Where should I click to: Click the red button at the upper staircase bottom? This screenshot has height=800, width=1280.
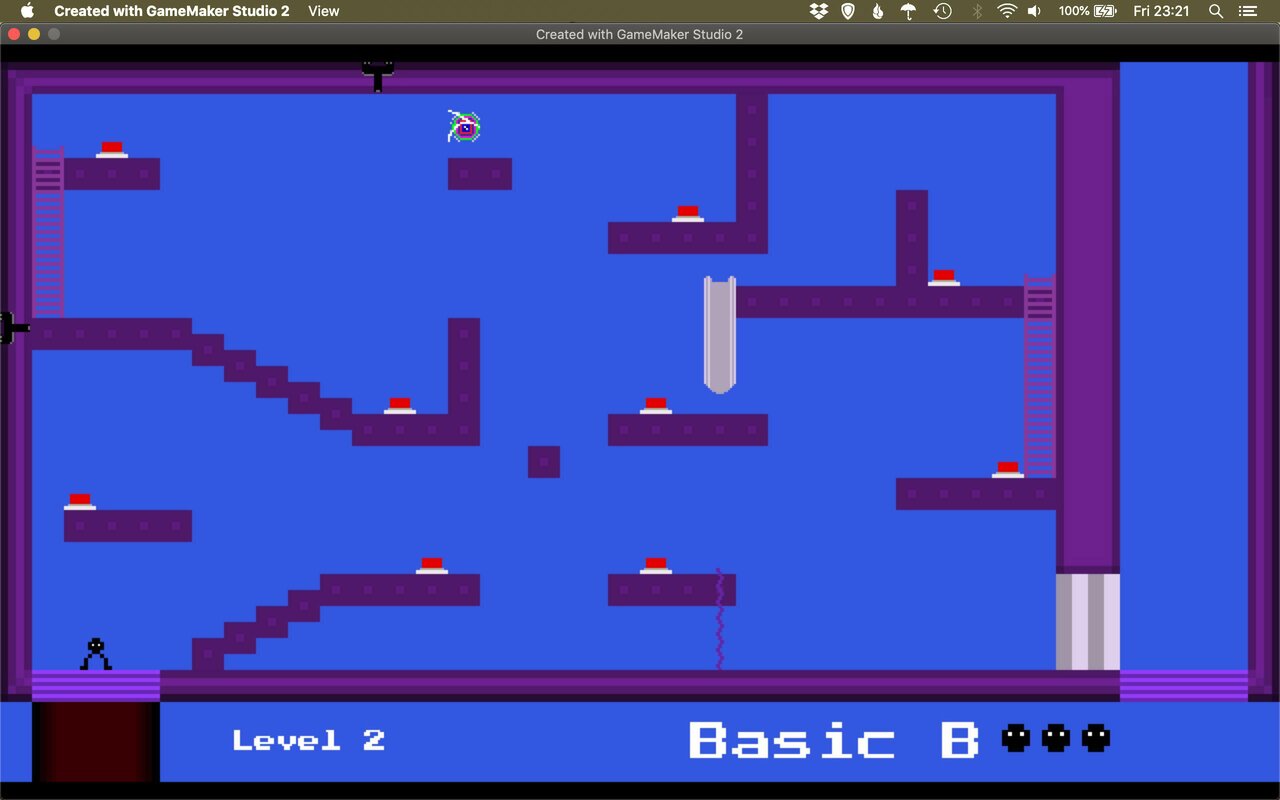tap(400, 406)
